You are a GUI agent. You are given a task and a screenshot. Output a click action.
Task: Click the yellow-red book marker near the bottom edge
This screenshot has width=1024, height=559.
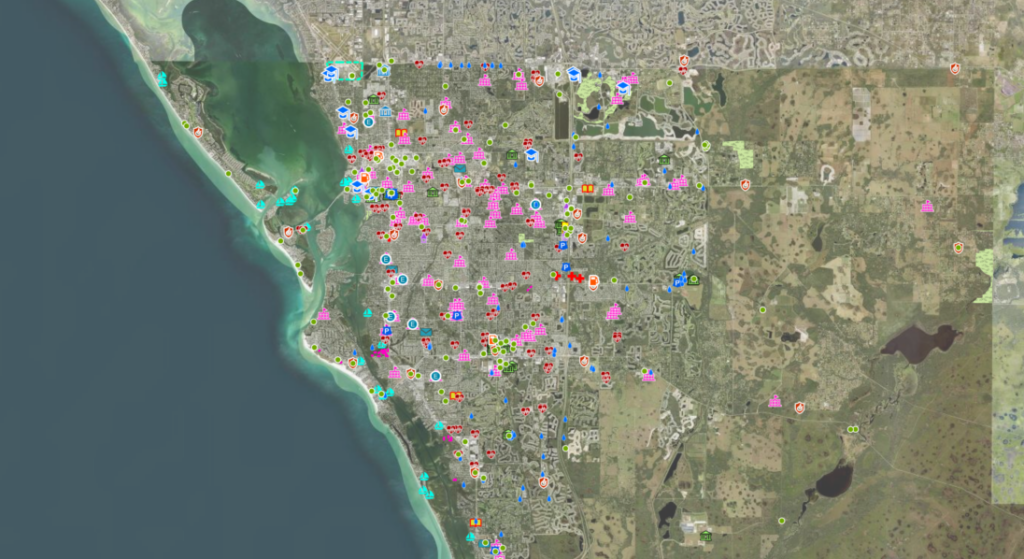pos(475,523)
